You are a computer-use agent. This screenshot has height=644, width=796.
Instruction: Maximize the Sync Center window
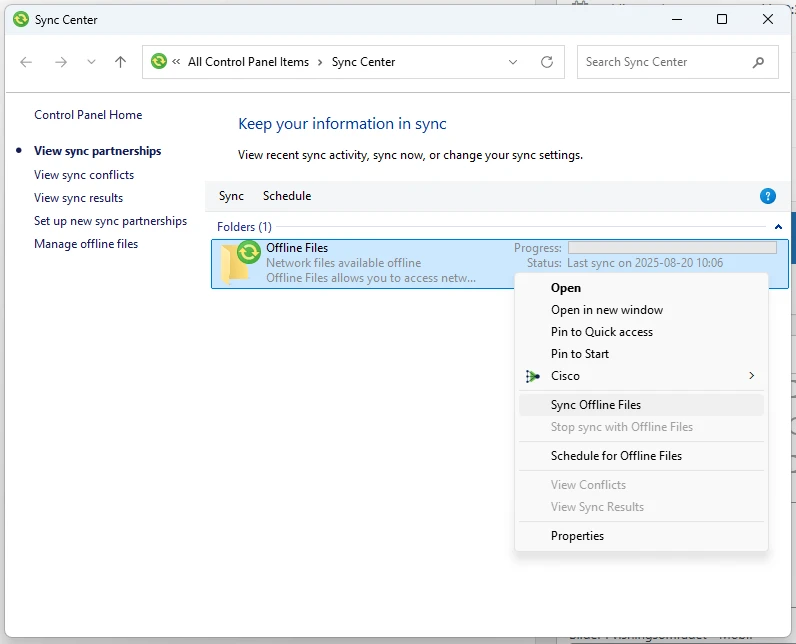point(722,19)
